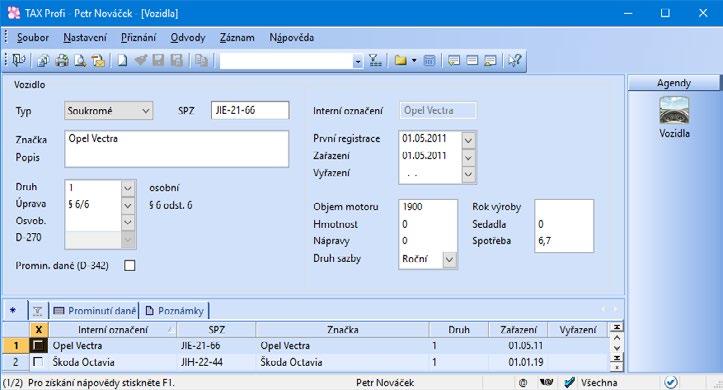
Task: Open the Nápověda menu
Action: (x=291, y=38)
